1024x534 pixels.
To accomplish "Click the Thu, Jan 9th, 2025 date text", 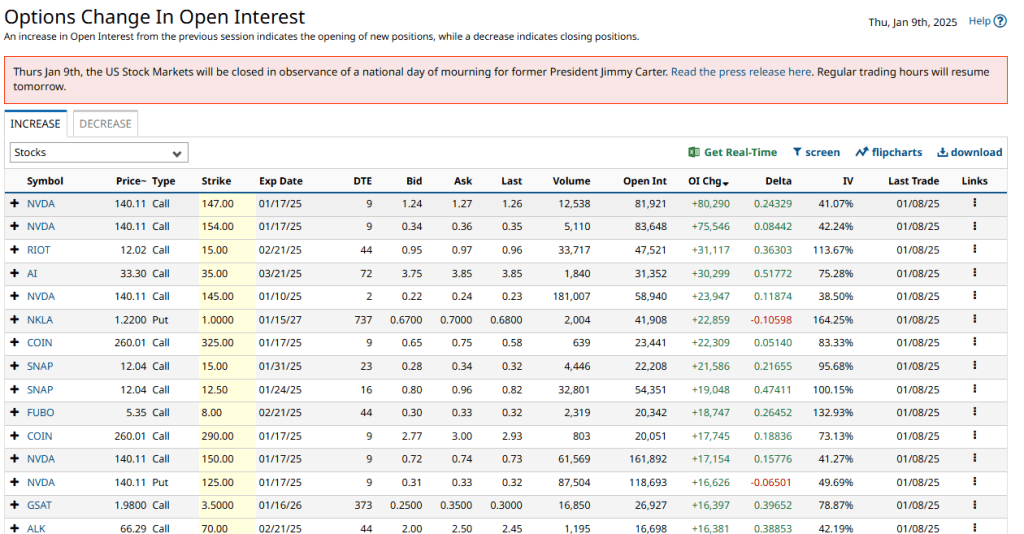I will pos(912,22).
